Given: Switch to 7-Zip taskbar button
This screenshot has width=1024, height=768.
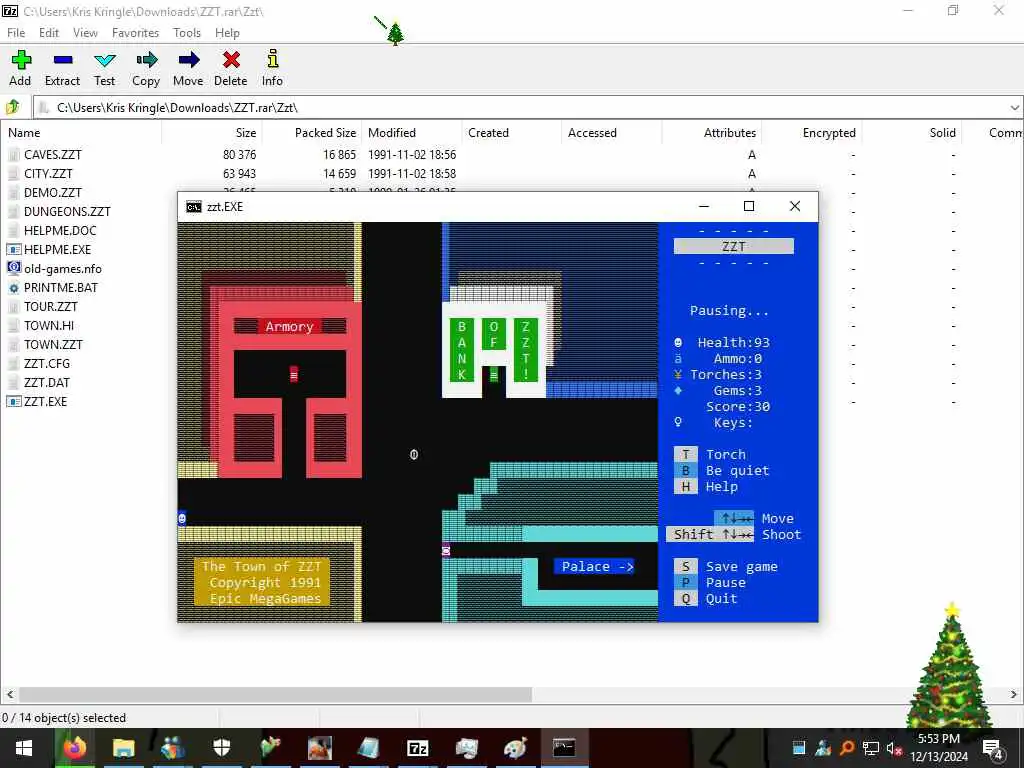Looking at the screenshot, I should pos(417,748).
